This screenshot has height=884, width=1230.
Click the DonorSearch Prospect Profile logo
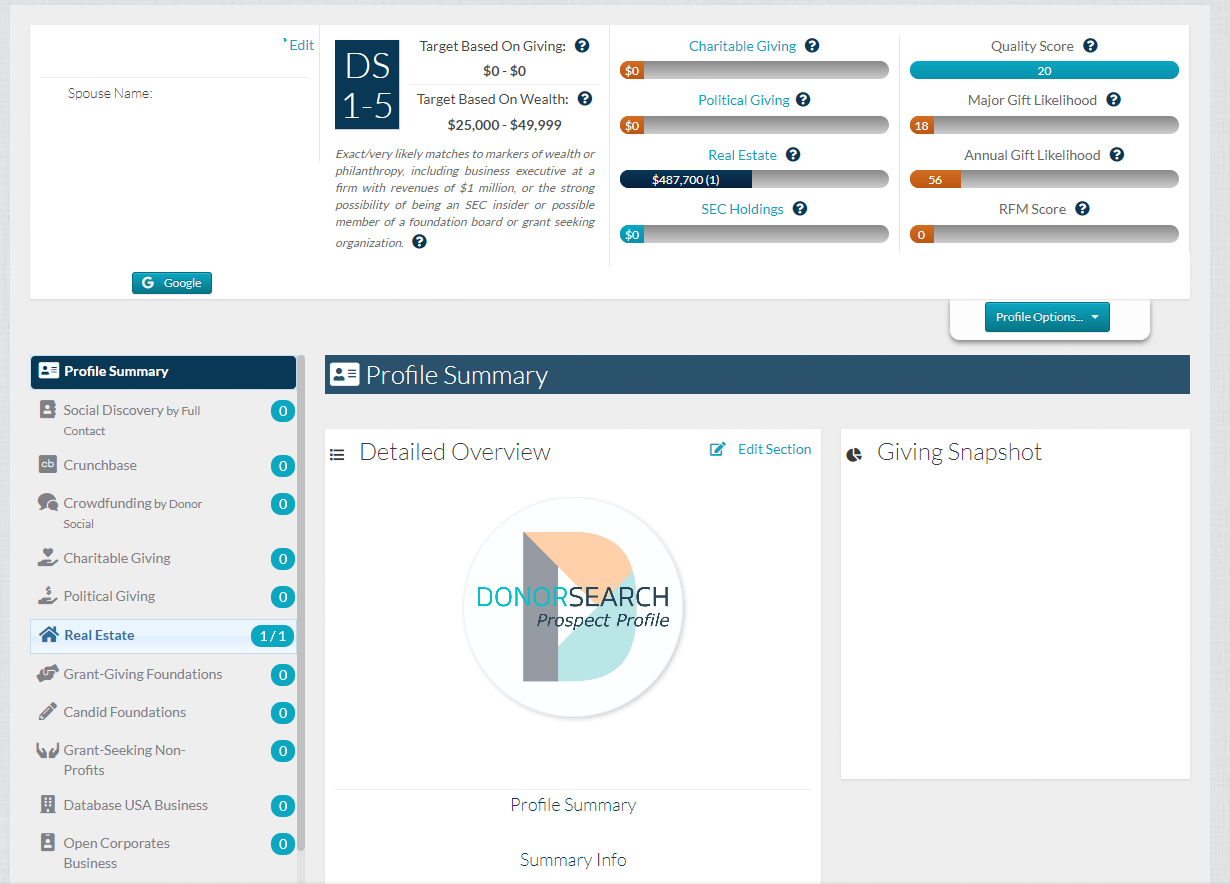click(573, 607)
